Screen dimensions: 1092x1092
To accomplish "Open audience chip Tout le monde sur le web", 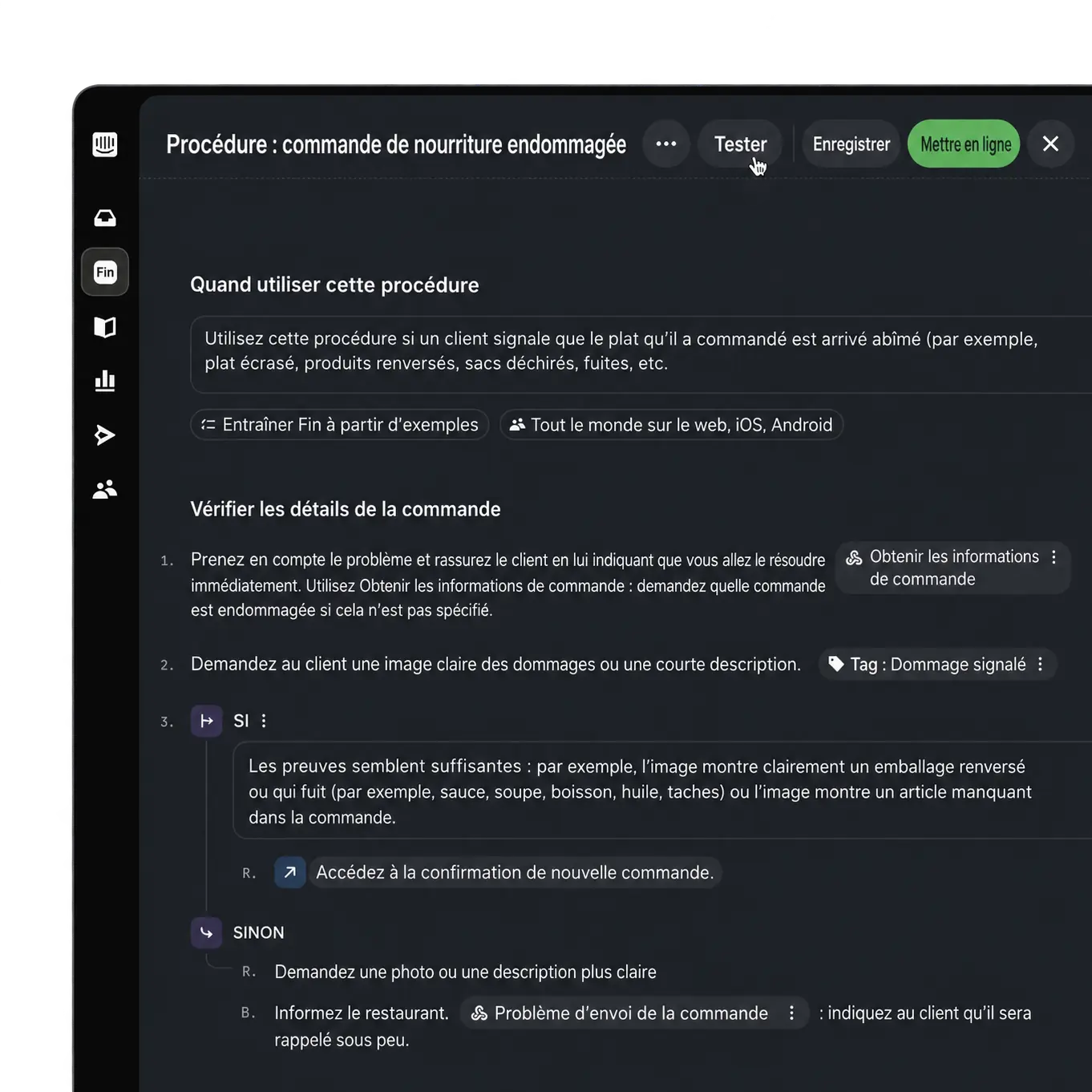I will click(672, 425).
